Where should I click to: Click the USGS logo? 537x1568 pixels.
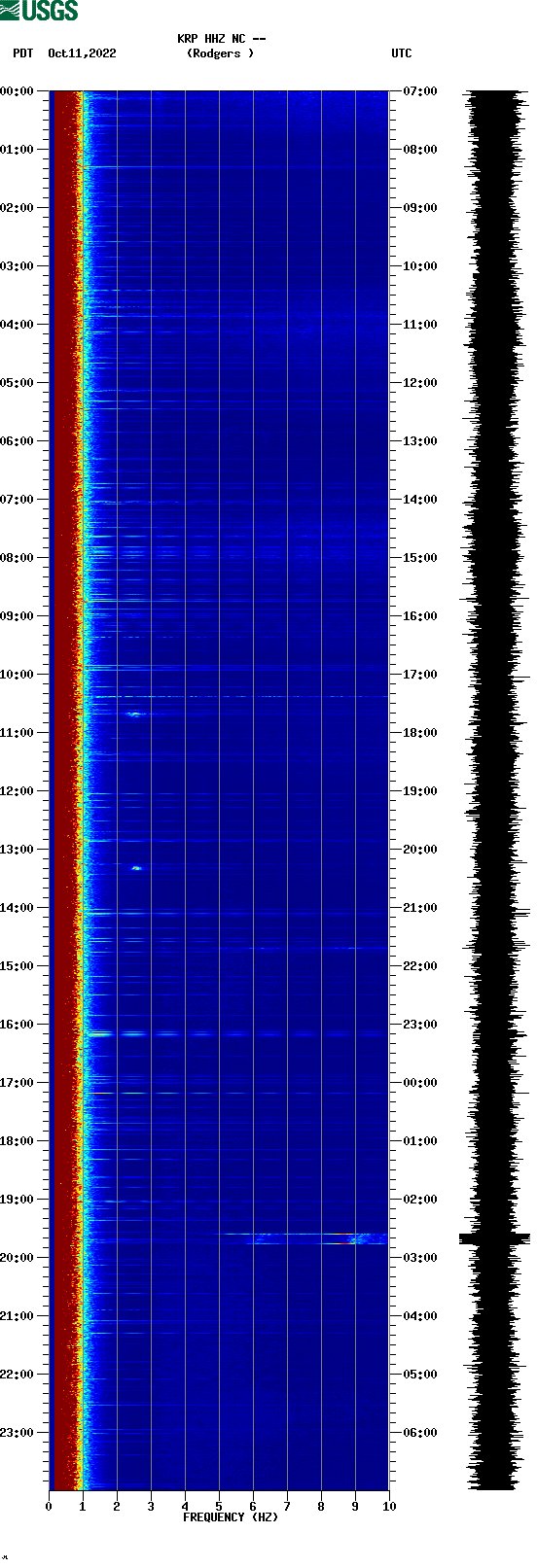(39, 11)
